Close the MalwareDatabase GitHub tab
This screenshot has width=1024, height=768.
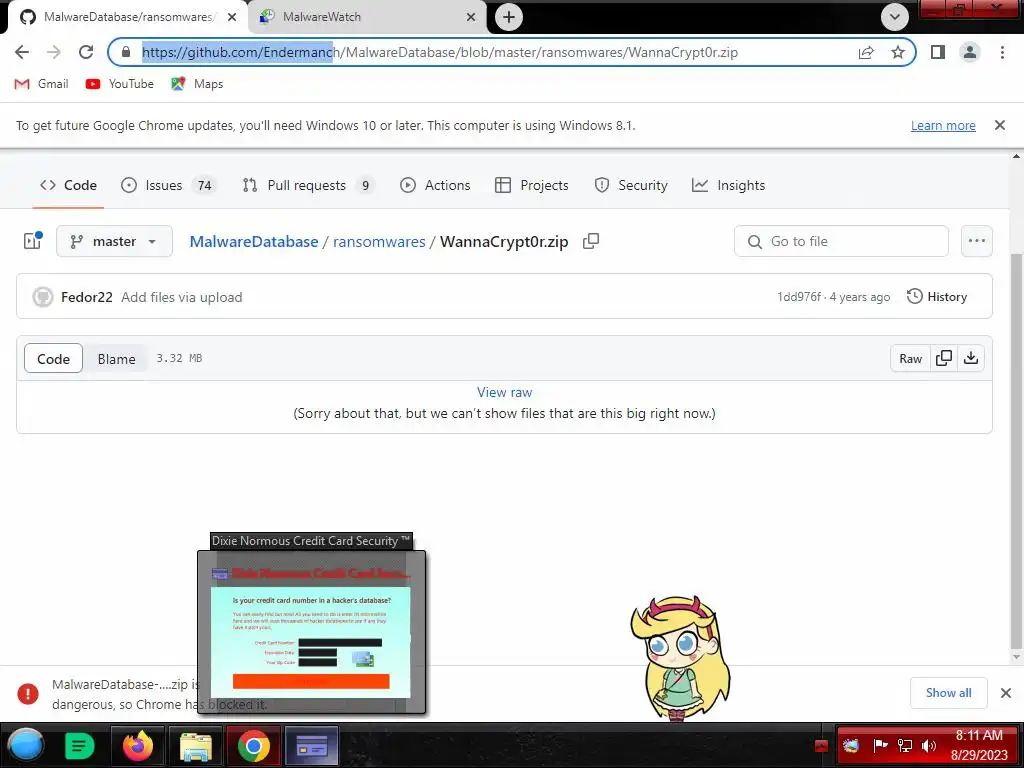click(232, 17)
